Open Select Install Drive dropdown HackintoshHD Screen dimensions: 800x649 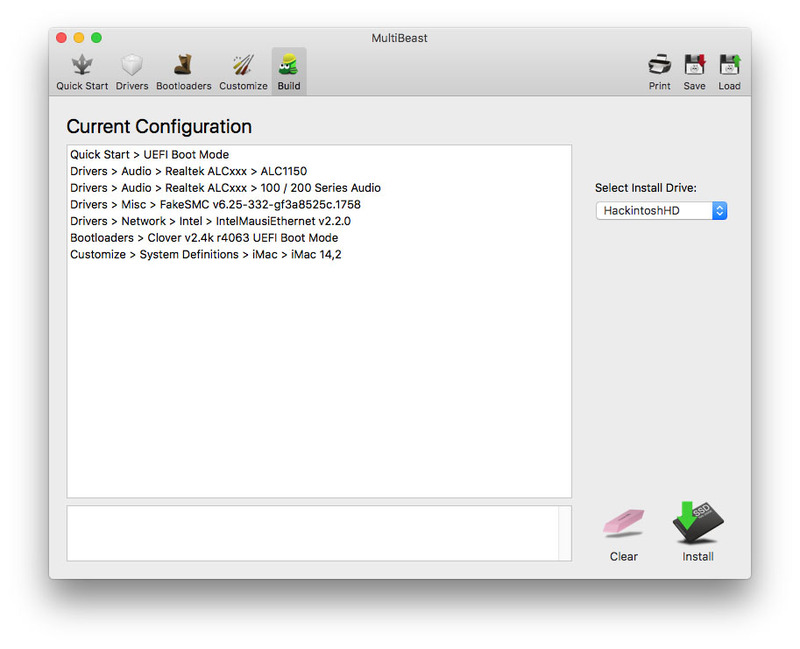[661, 211]
